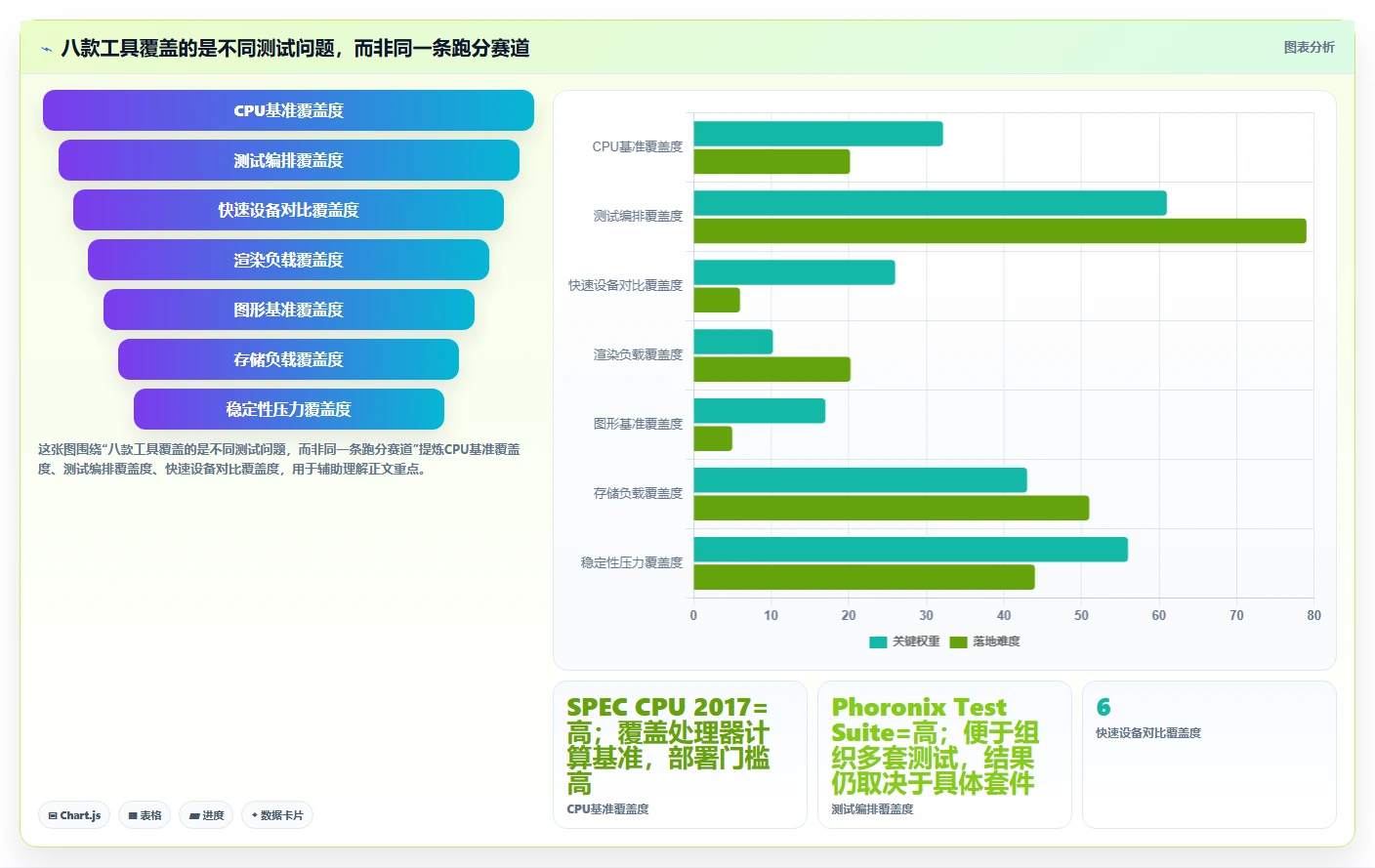Click the 快速设备对比覆盖度 caption under the 6

click(x=1148, y=733)
